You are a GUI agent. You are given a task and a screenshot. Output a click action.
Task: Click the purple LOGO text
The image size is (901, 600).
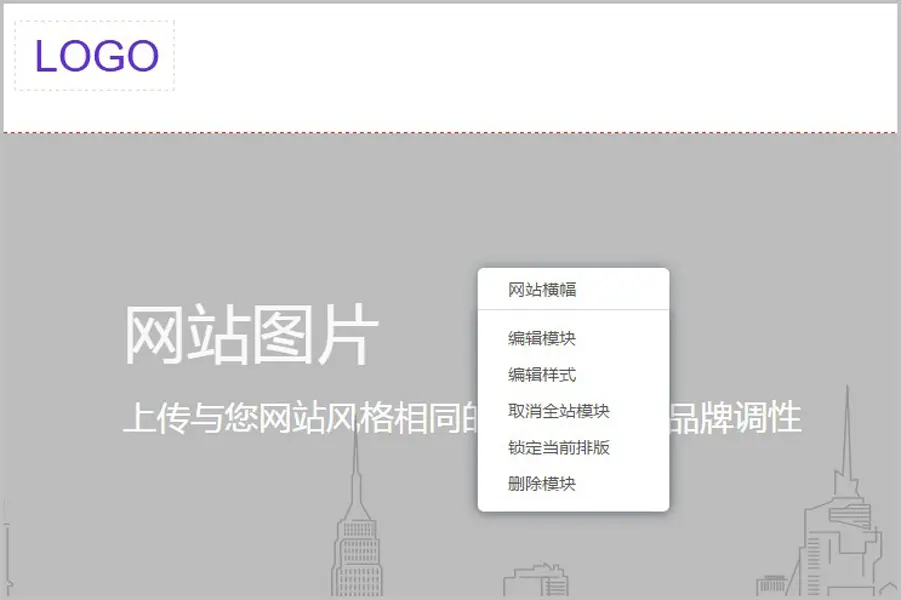point(97,56)
